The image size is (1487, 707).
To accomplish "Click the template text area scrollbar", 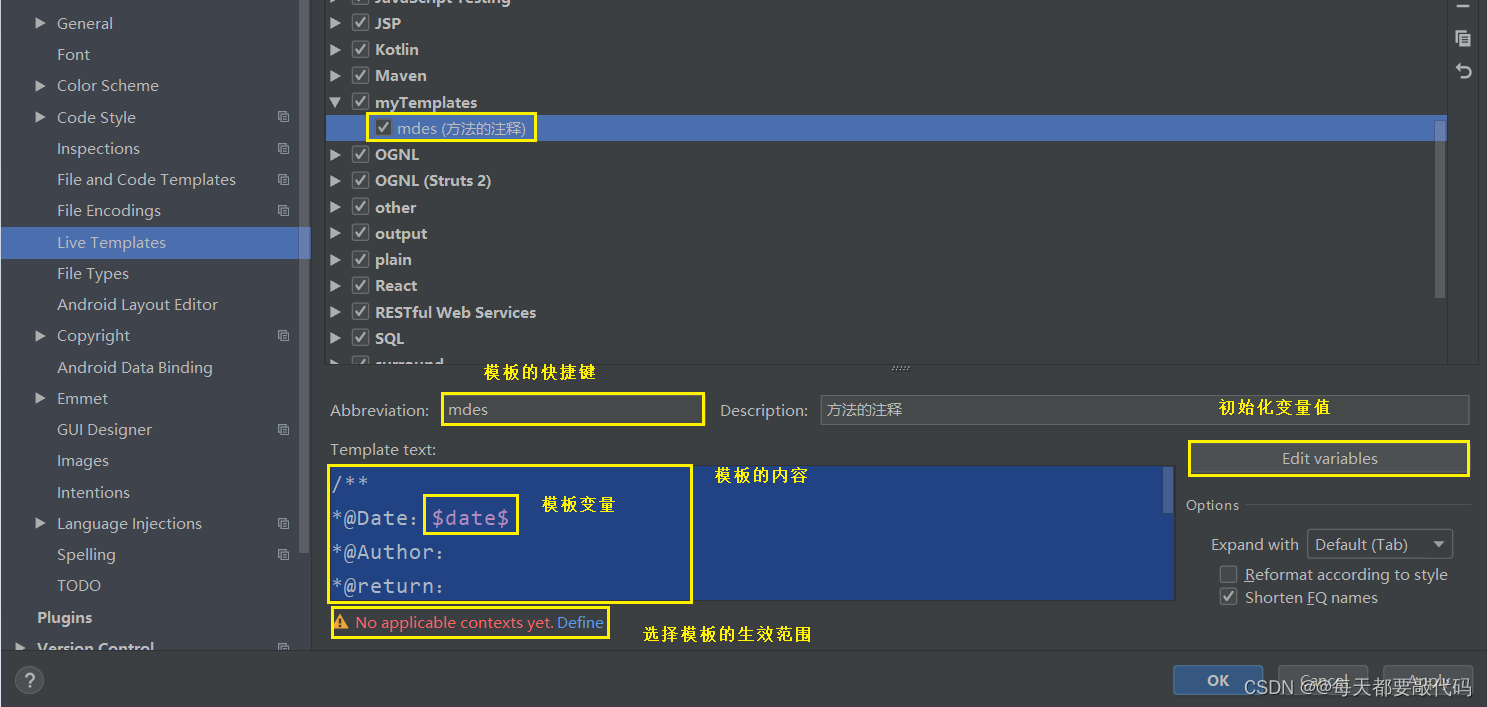I will [1168, 490].
